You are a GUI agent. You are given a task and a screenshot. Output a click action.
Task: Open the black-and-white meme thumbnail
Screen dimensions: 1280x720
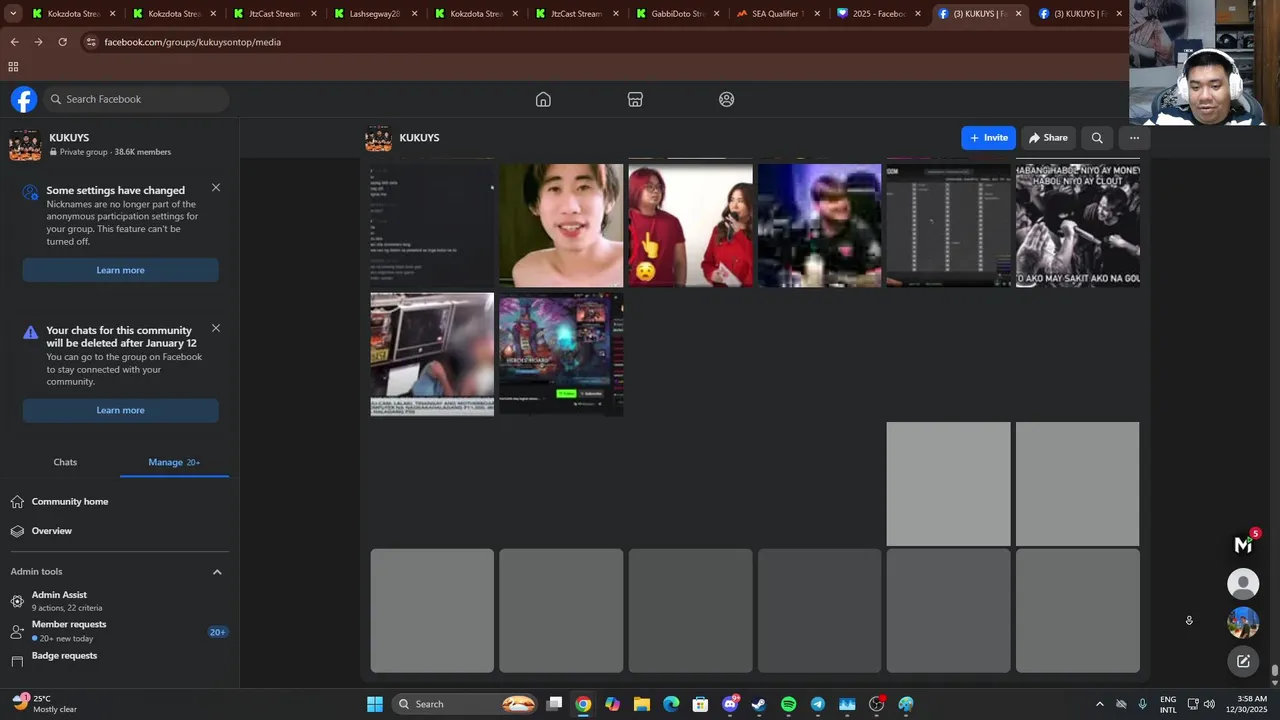click(1077, 226)
